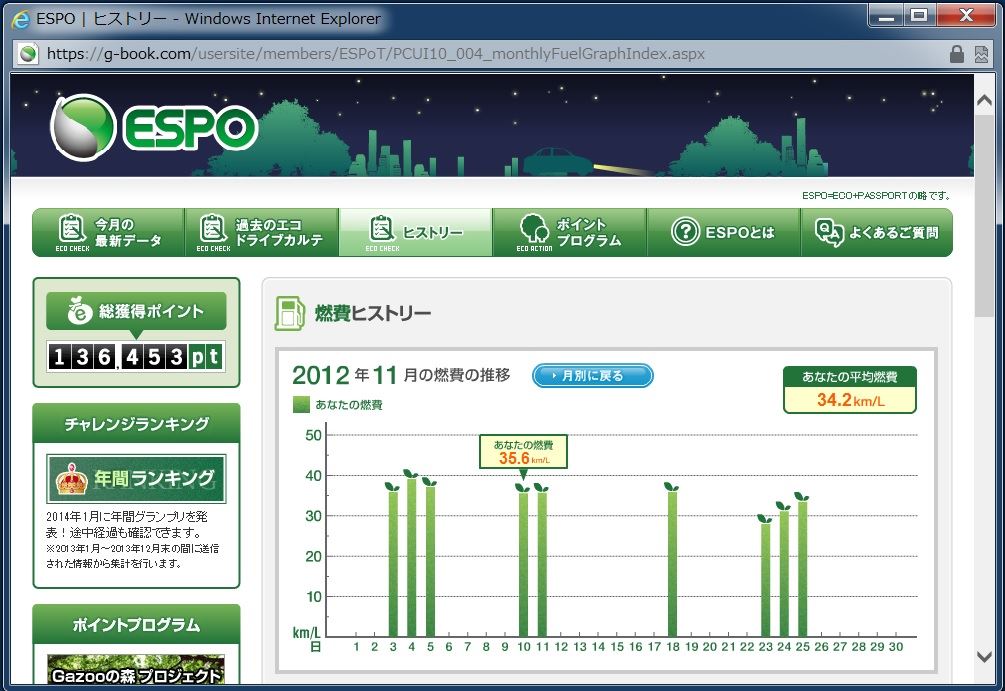Minimize the Internet Explorer window

coord(886,16)
